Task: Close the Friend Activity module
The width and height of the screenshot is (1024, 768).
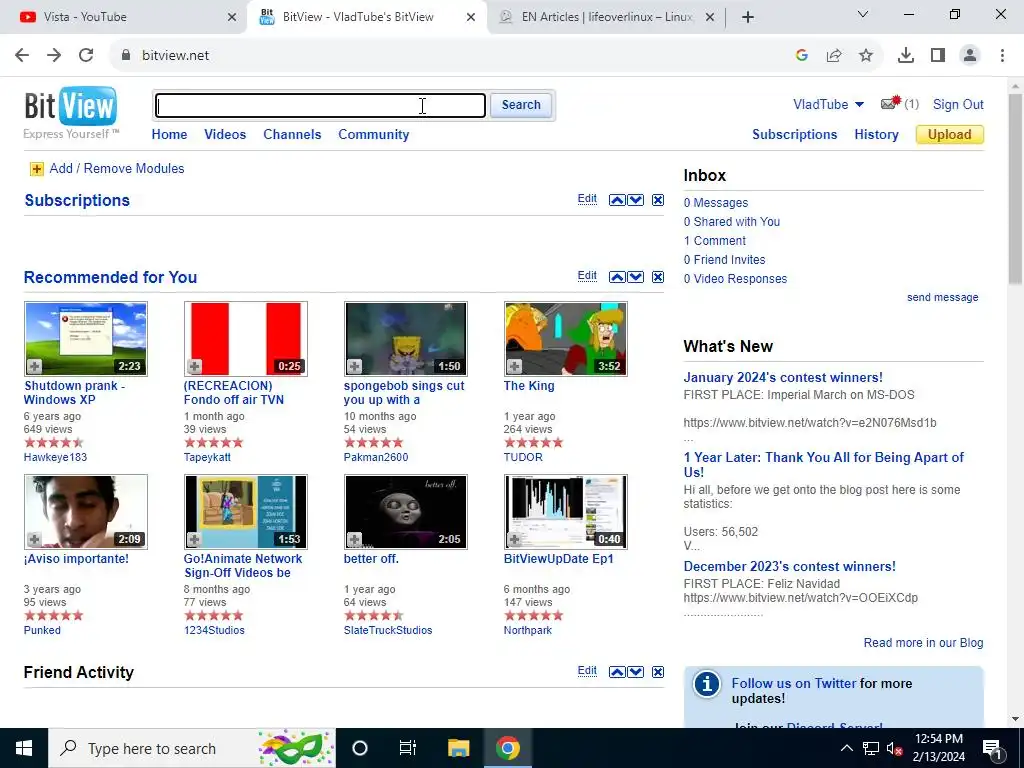Action: pos(658,672)
